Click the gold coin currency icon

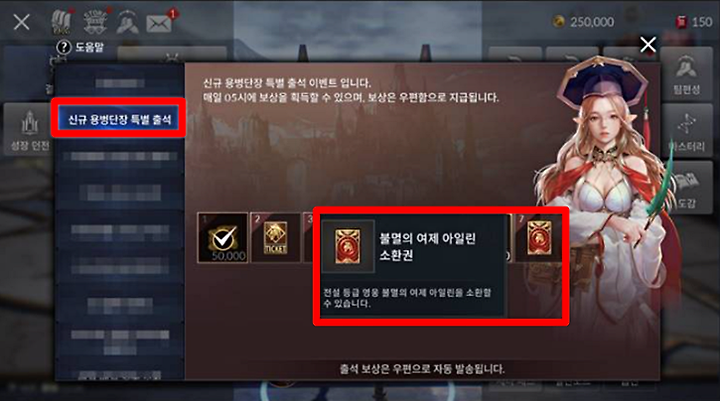(x=558, y=22)
